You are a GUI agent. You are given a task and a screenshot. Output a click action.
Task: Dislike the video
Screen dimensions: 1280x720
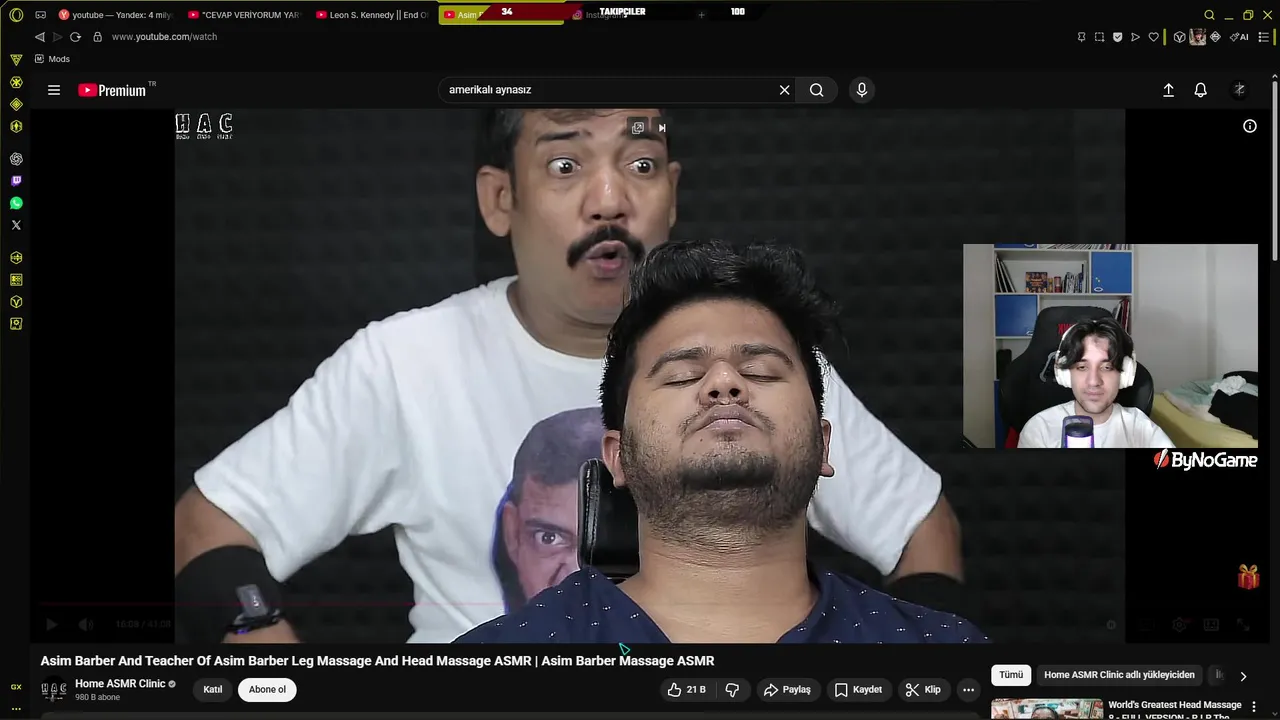click(732, 689)
